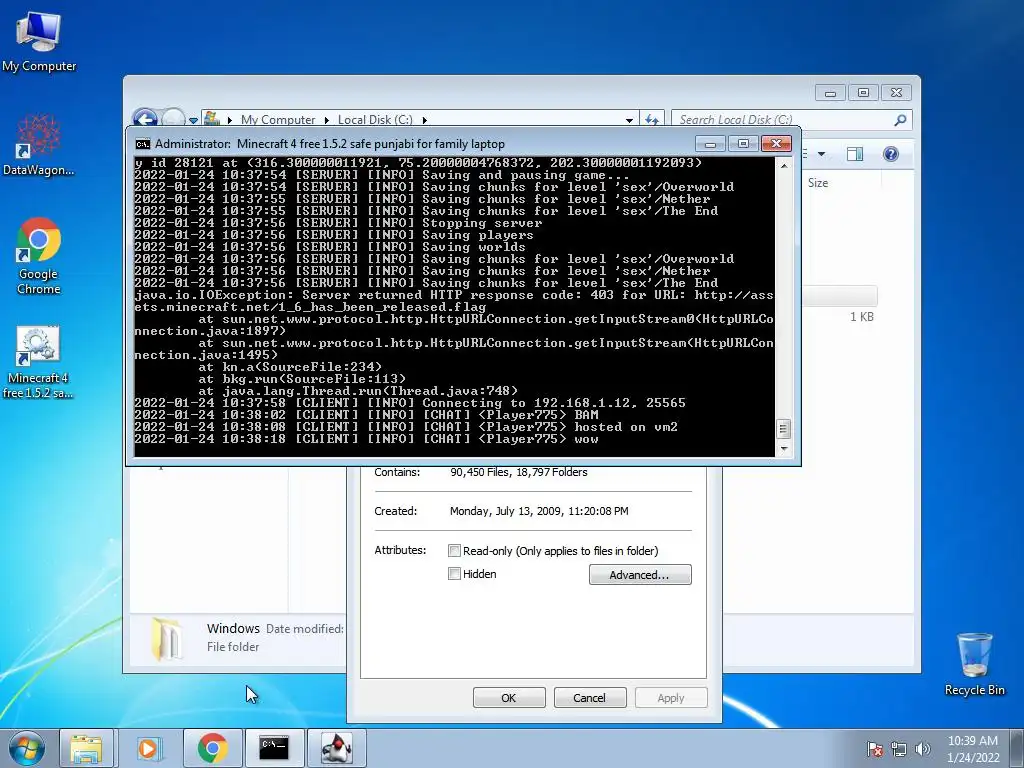Select Local Disk (C:) breadcrumb segment
The image size is (1024, 768).
click(375, 120)
